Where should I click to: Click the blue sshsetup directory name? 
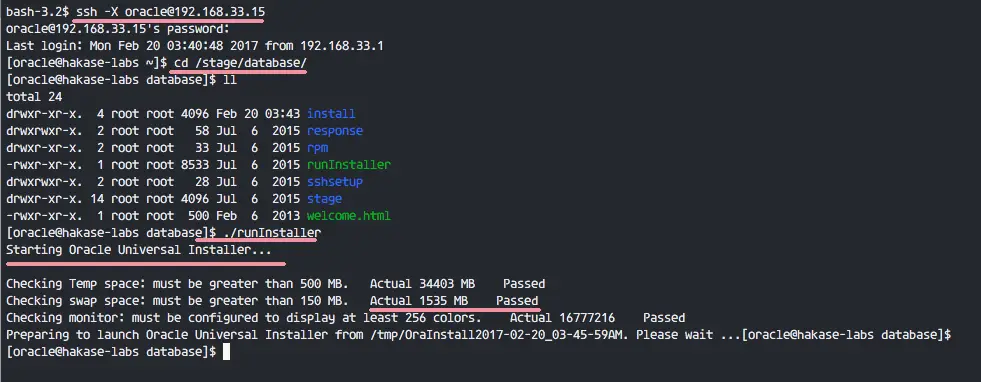pos(335,182)
